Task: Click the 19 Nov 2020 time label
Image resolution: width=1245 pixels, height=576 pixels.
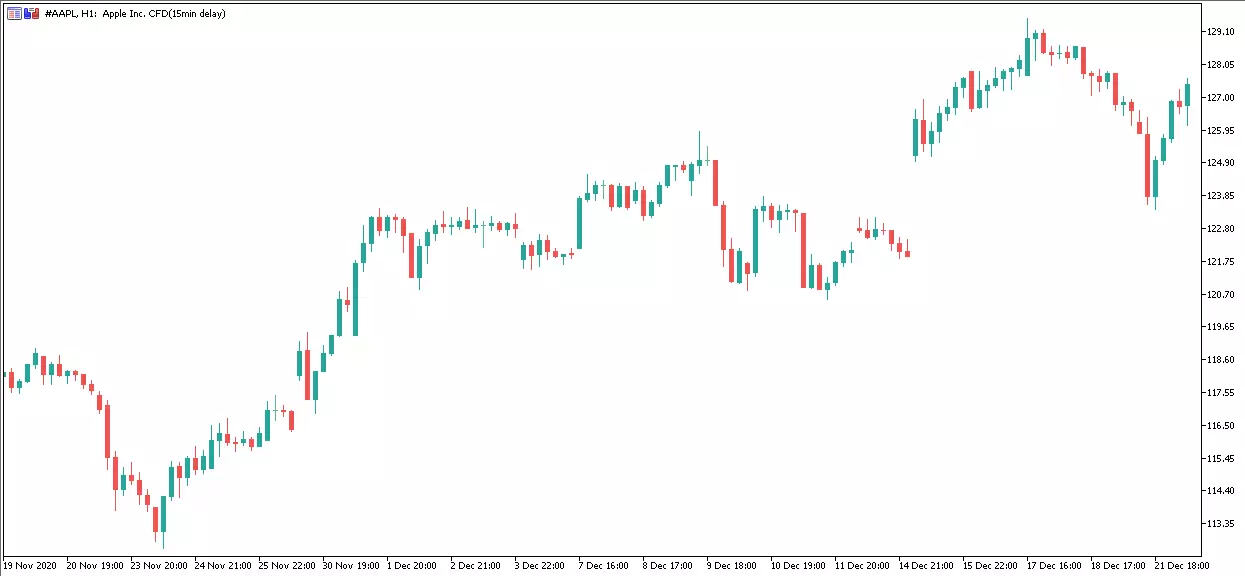Action: (x=31, y=566)
